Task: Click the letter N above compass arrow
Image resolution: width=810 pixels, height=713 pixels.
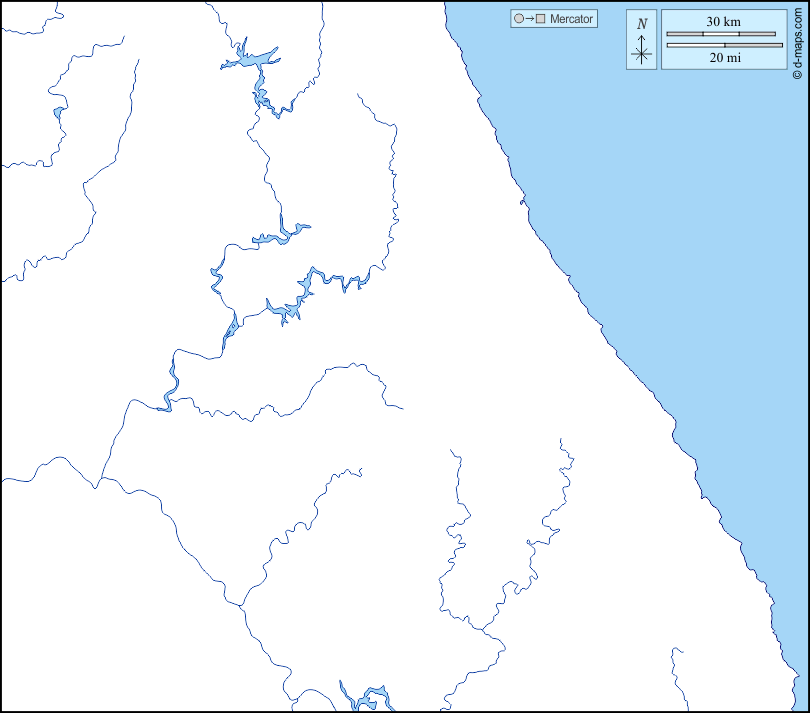Action: tap(642, 23)
